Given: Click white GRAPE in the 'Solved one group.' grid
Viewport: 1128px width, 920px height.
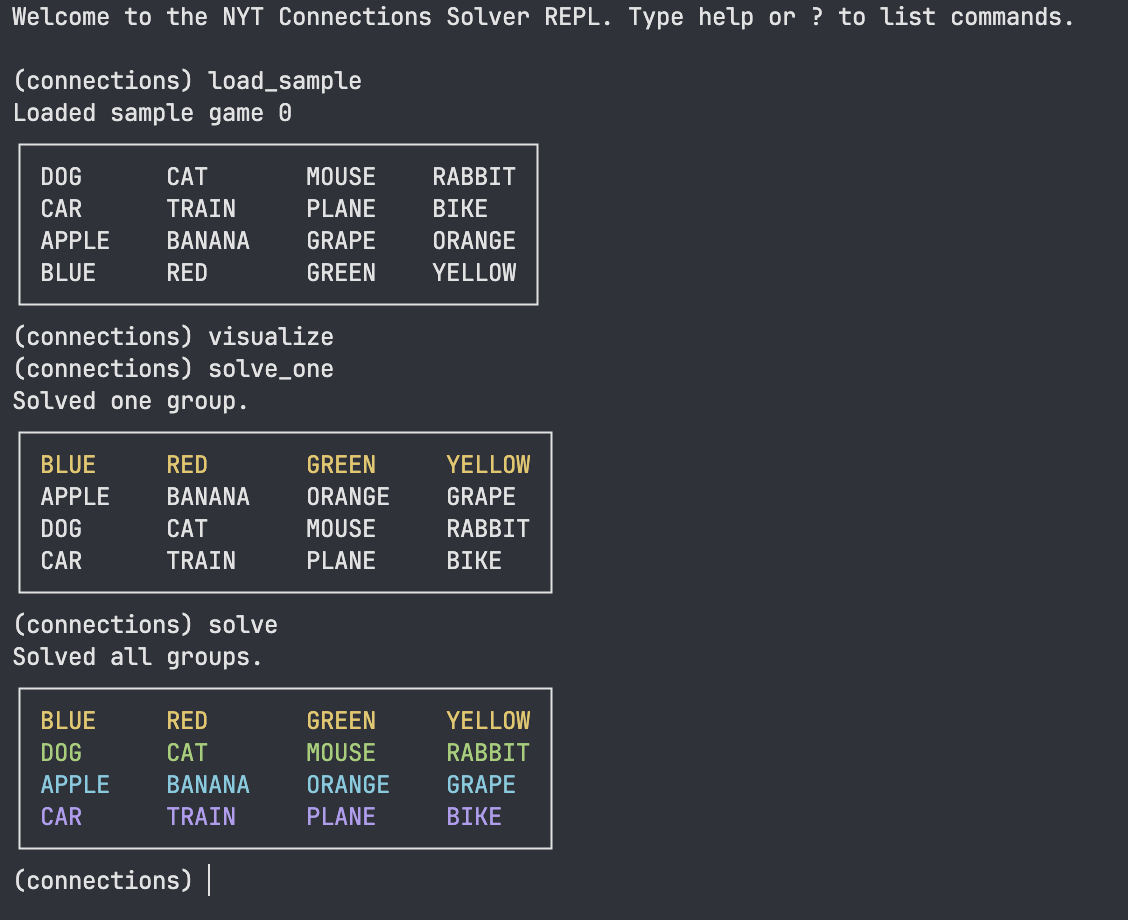Looking at the screenshot, I should (x=481, y=496).
